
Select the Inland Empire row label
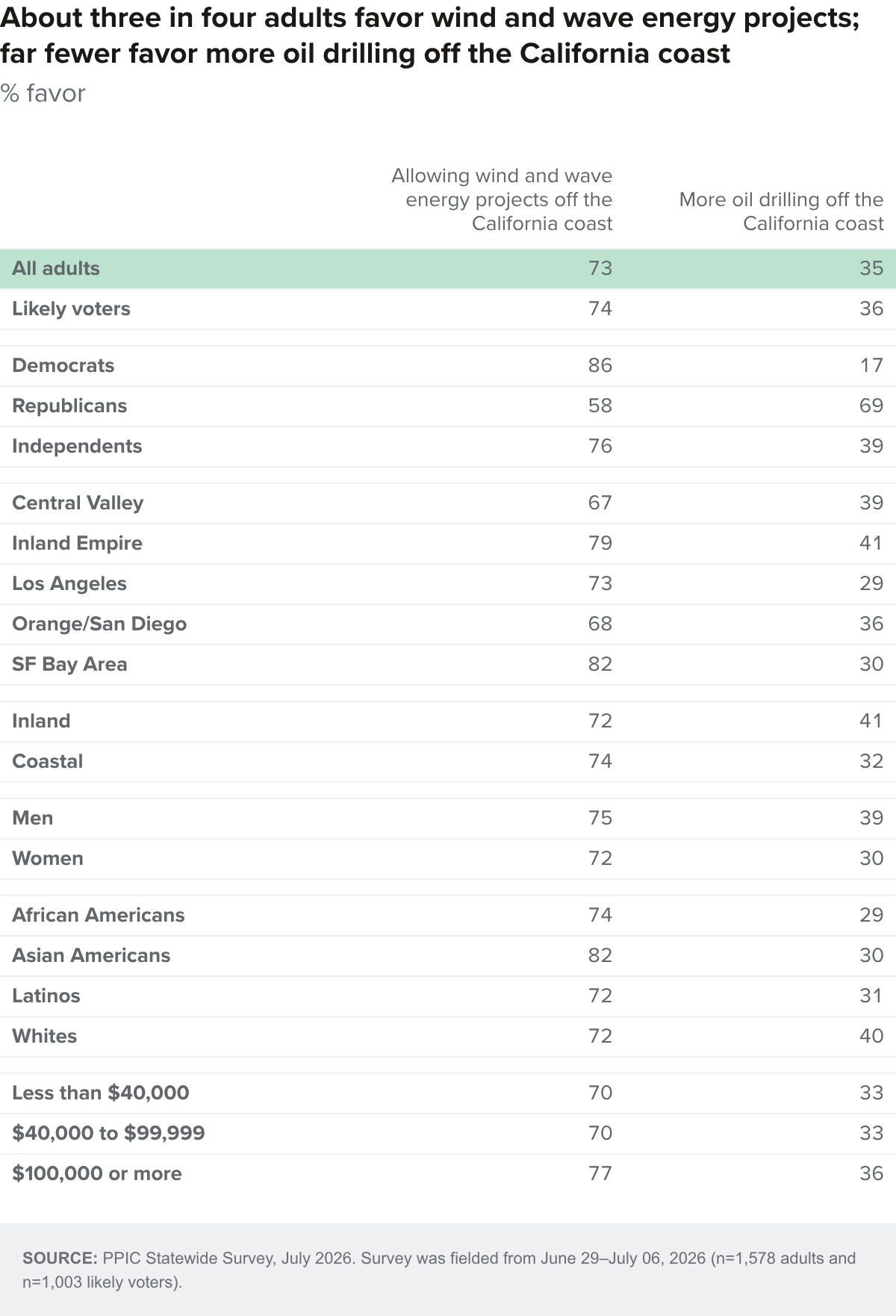(x=77, y=543)
